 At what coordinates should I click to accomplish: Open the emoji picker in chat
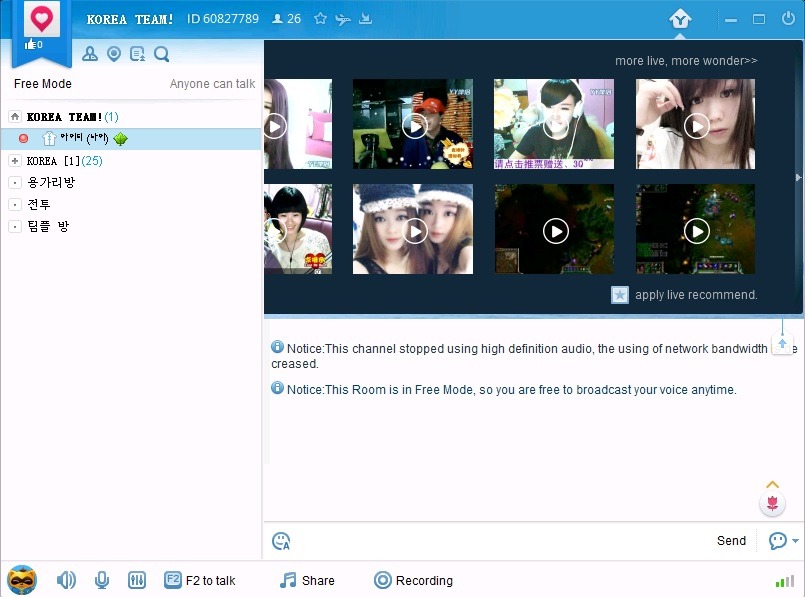point(281,541)
